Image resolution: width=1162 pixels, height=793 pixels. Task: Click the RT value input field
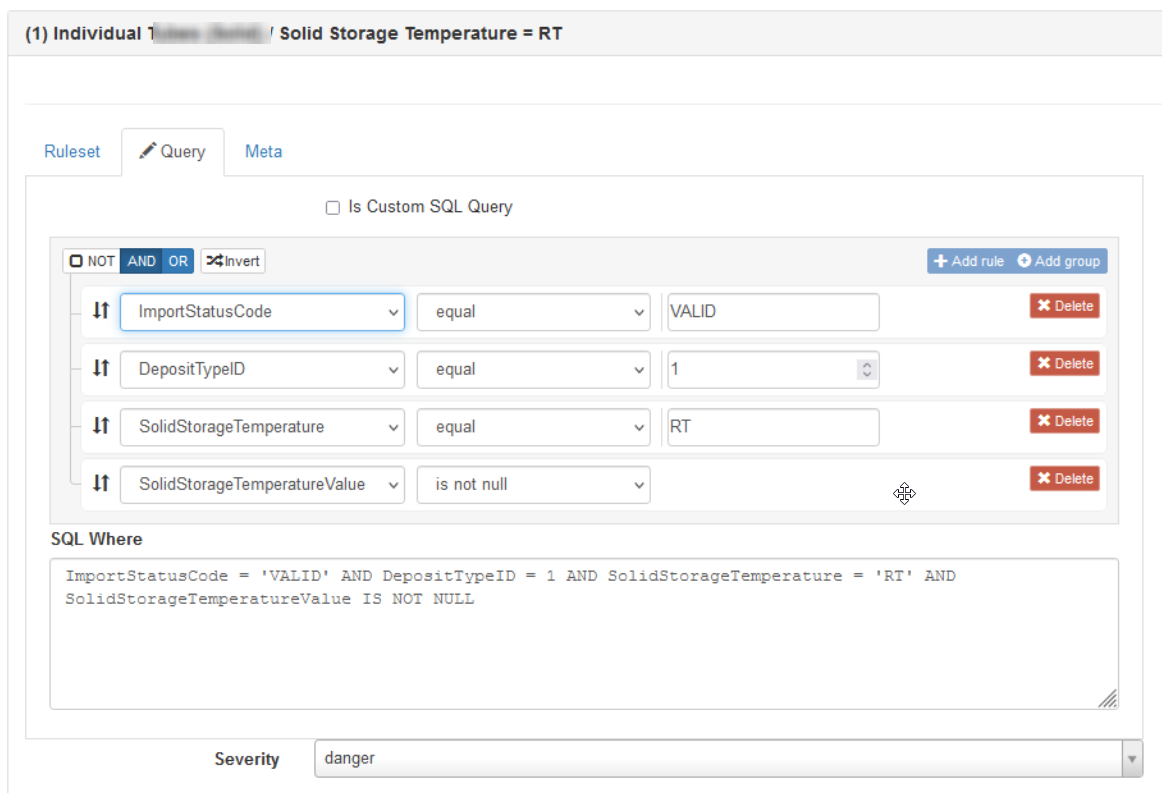click(x=773, y=427)
